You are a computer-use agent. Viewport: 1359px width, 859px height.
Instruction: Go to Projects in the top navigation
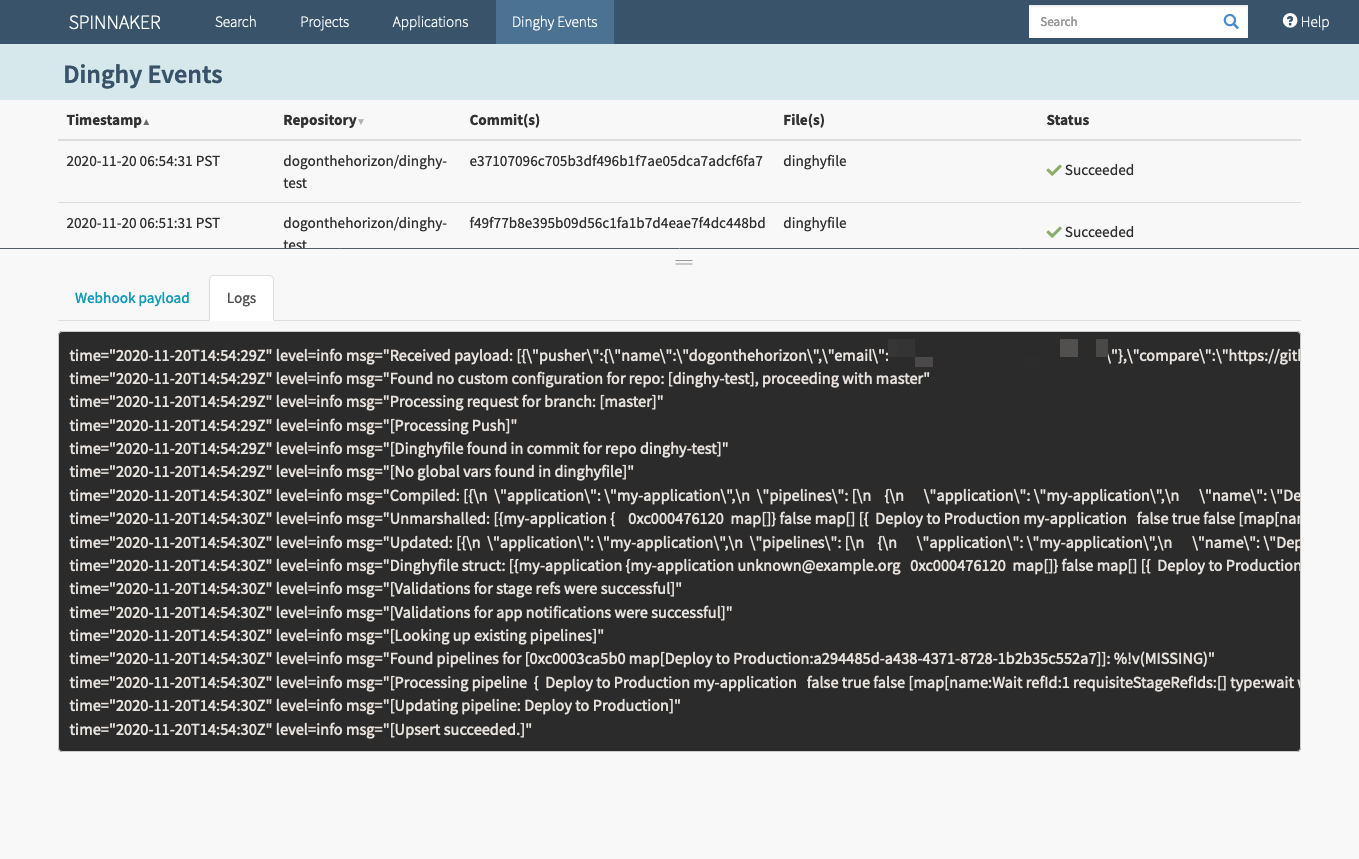point(325,22)
